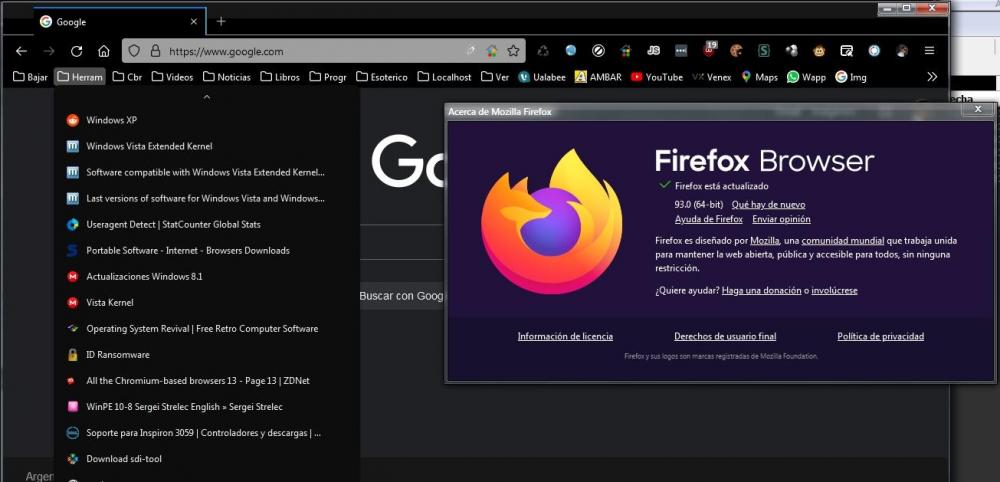Click the cookie extension icon
The image size is (1000, 482).
point(736,51)
